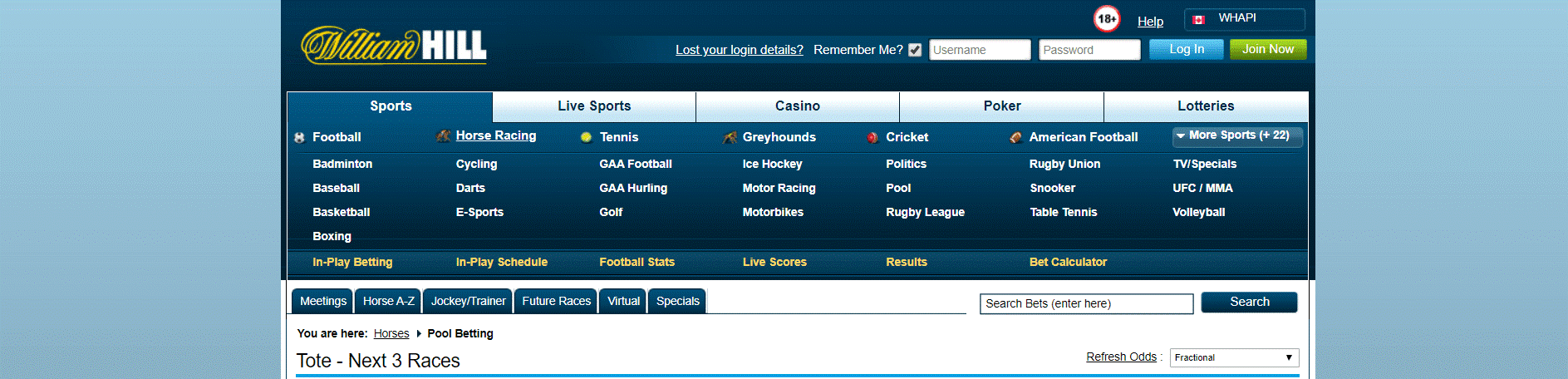Click the football icon beside Football
The height and width of the screenshot is (379, 1568).
click(299, 138)
